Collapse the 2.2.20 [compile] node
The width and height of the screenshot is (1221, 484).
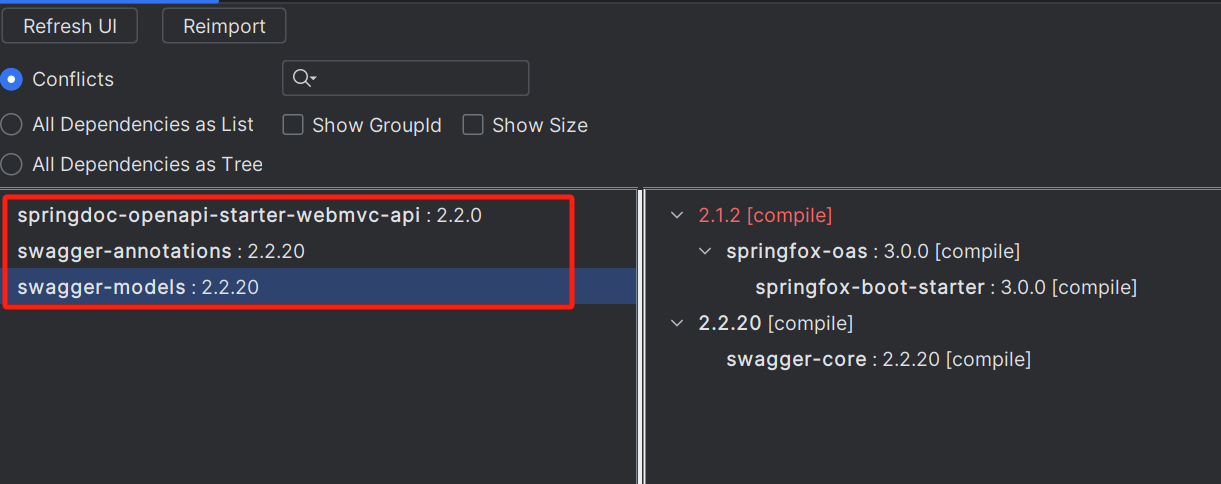click(678, 323)
